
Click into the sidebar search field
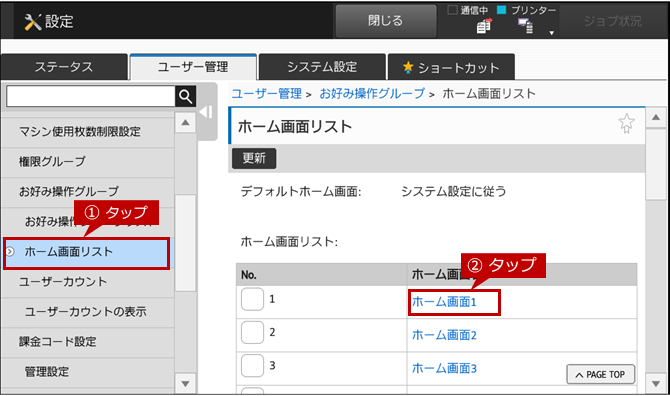pos(91,97)
